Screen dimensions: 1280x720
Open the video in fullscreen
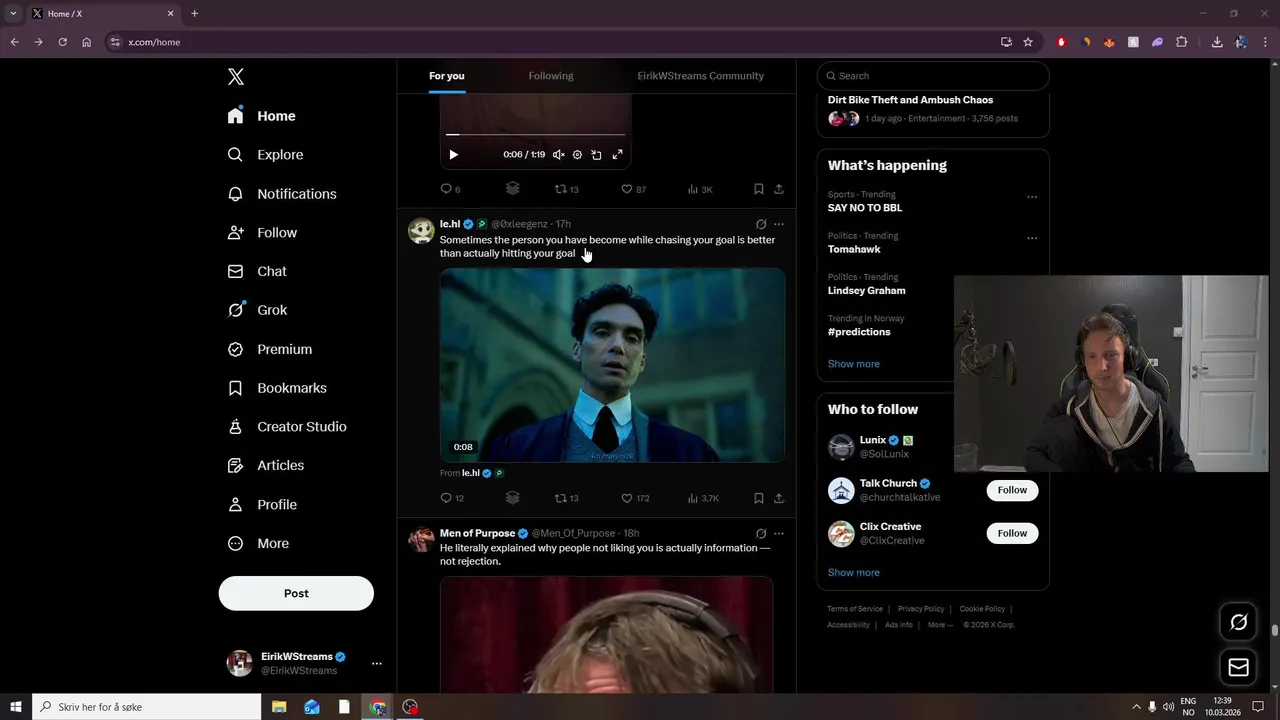617,155
